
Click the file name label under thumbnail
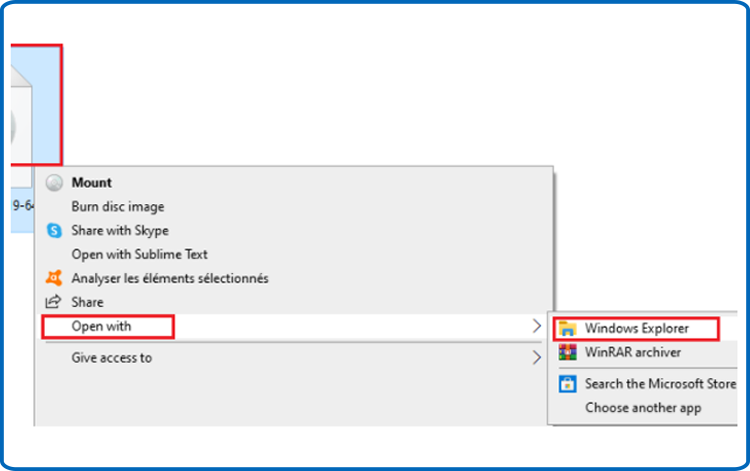(22, 206)
